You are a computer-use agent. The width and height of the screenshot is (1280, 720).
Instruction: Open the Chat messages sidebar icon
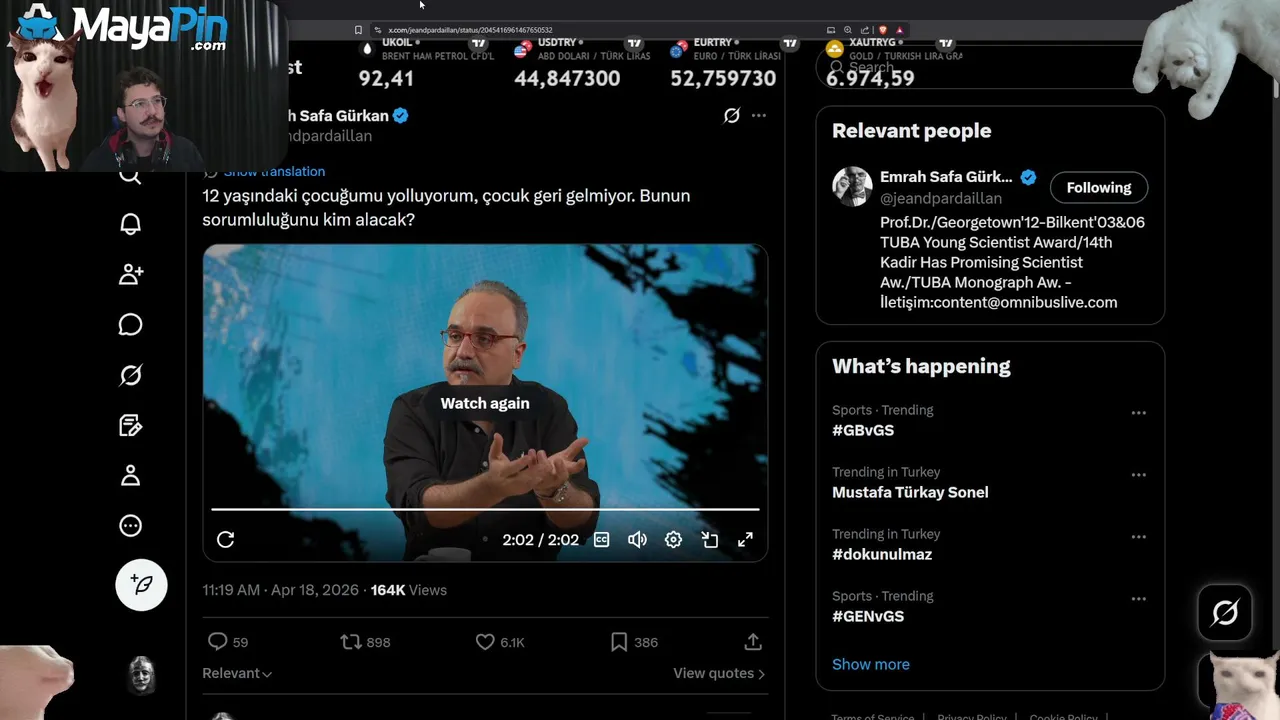[x=131, y=325]
